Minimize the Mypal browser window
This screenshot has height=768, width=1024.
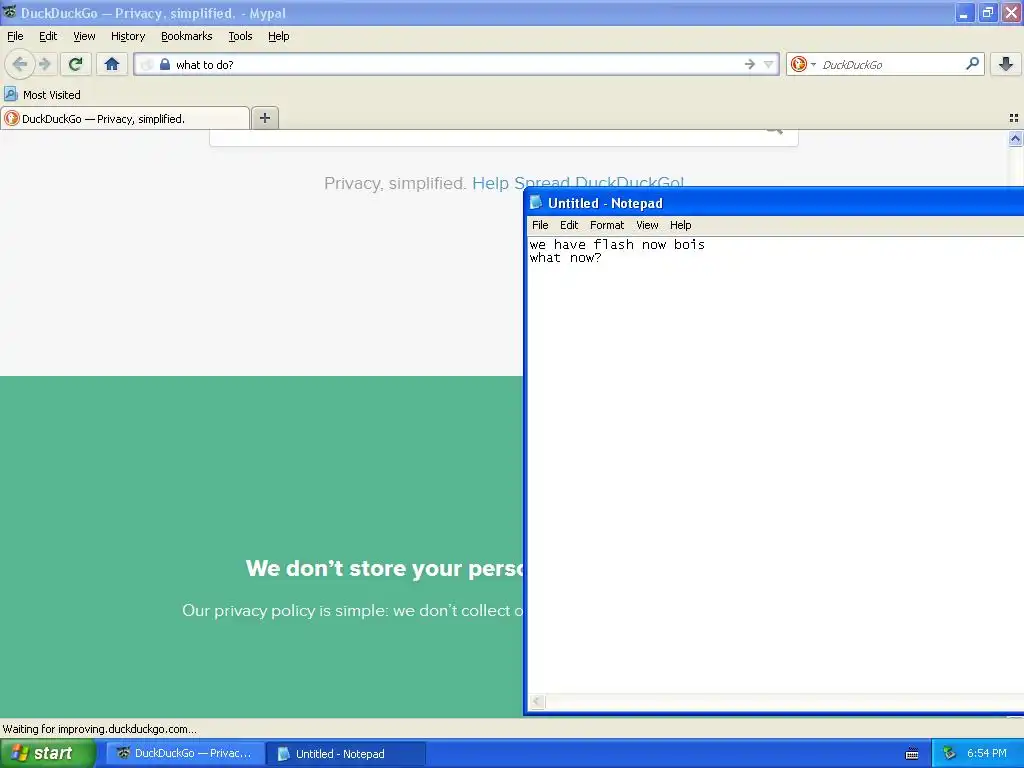coord(964,12)
